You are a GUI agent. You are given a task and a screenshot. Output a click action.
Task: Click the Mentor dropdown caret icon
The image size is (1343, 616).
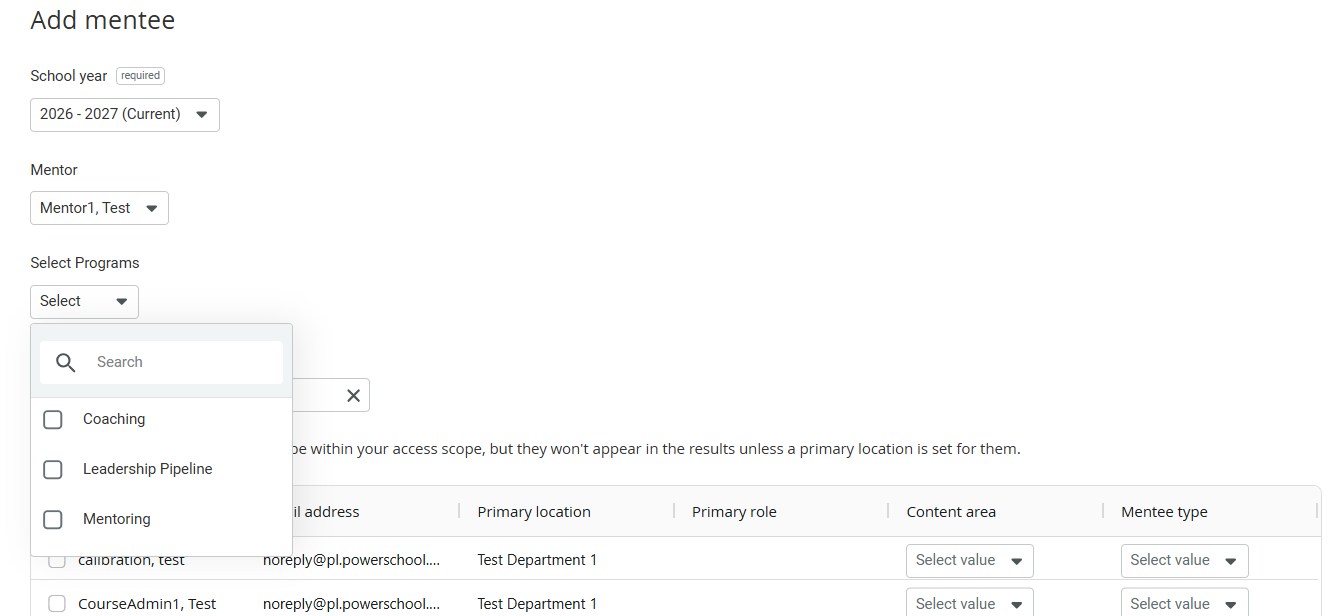(152, 209)
